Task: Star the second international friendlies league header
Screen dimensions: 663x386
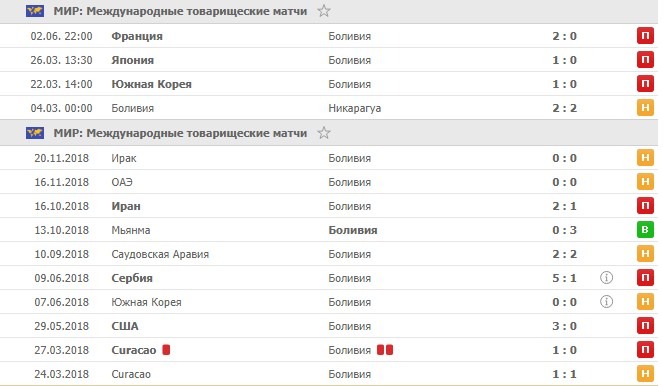Action: tap(324, 133)
